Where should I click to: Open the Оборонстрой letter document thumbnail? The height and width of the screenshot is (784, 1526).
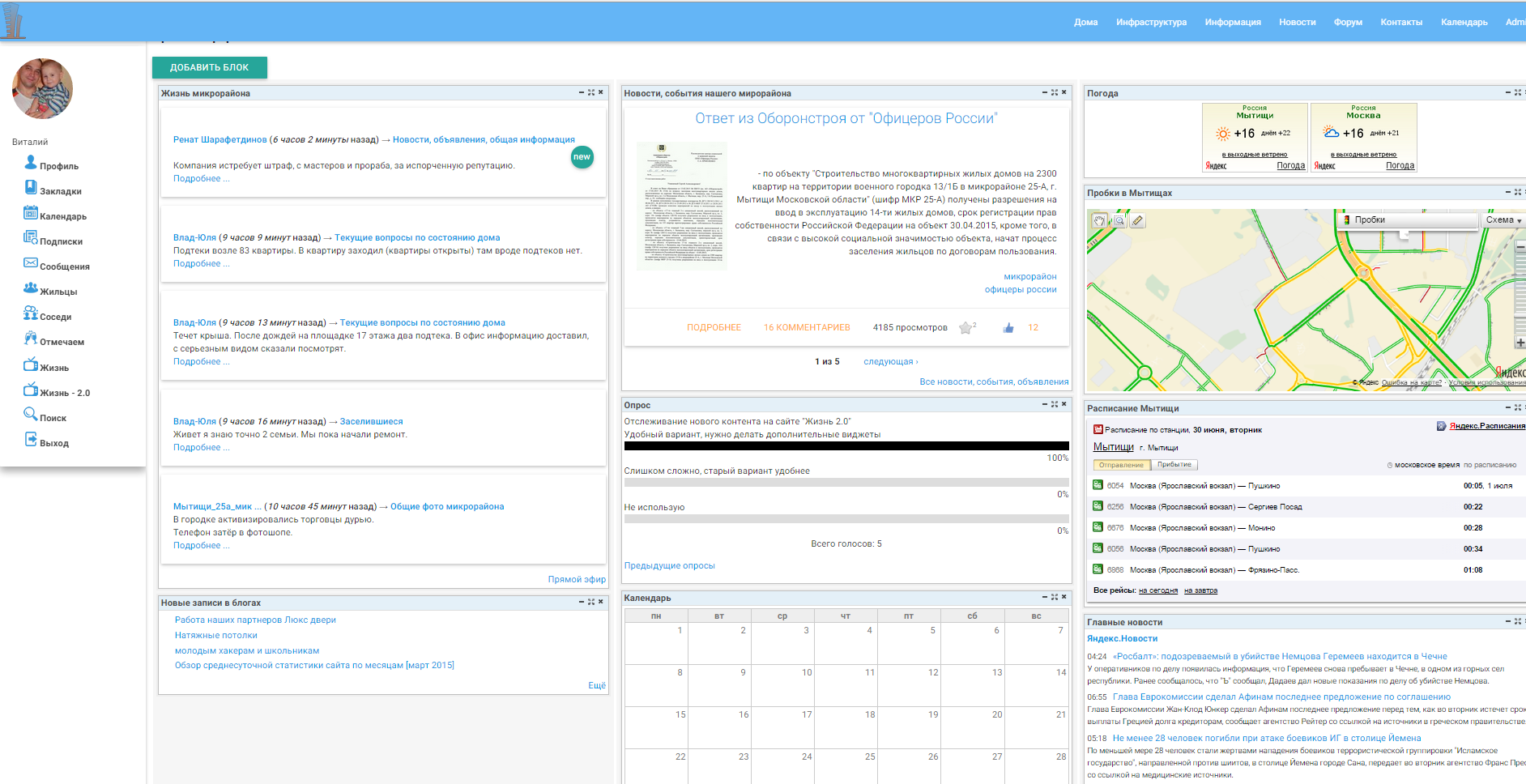(682, 206)
